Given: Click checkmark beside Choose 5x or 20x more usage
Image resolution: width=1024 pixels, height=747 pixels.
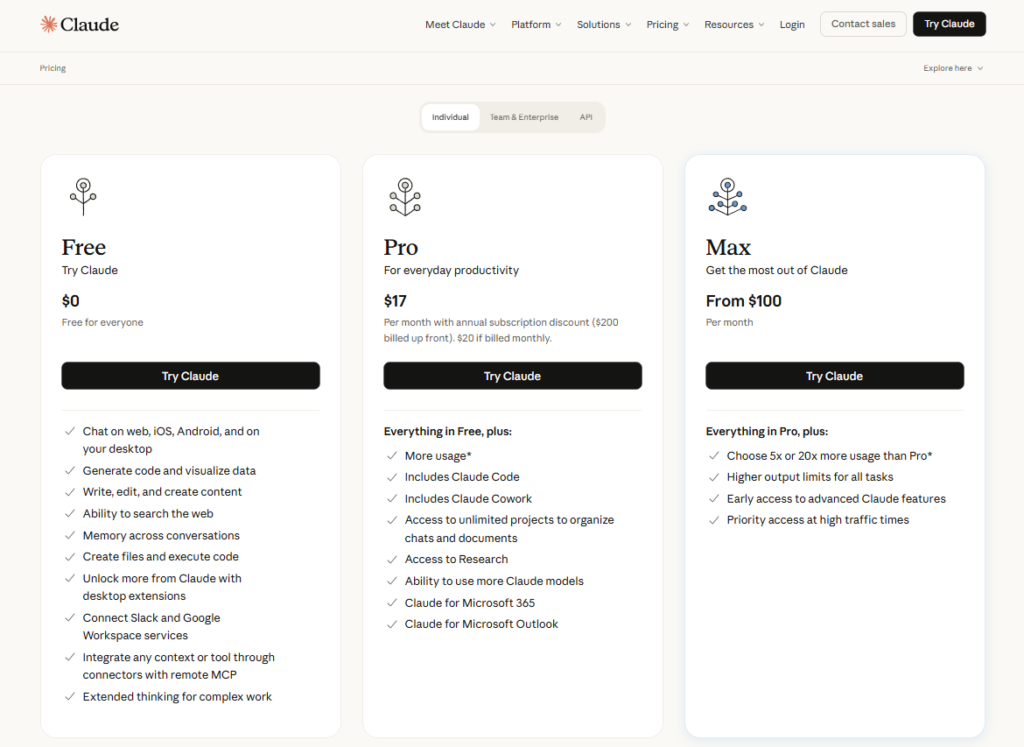Looking at the screenshot, I should pyautogui.click(x=714, y=456).
